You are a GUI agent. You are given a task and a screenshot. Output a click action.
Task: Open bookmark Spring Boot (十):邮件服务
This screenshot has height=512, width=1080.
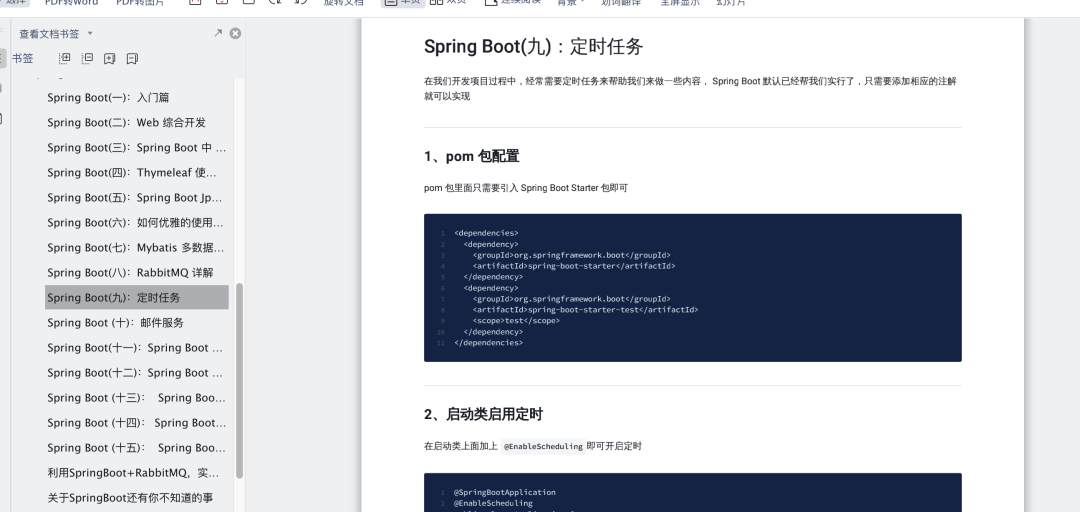tap(116, 323)
